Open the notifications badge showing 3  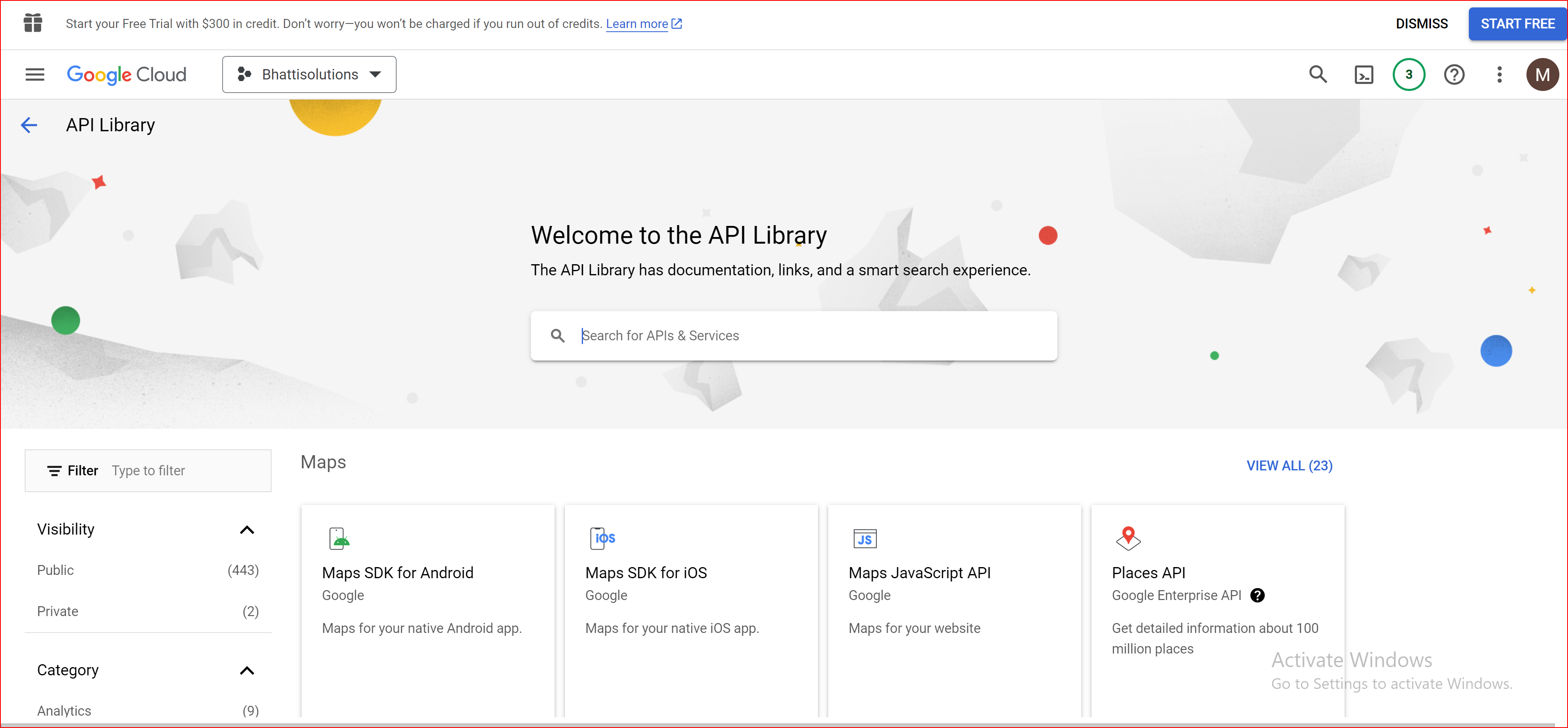(x=1408, y=74)
